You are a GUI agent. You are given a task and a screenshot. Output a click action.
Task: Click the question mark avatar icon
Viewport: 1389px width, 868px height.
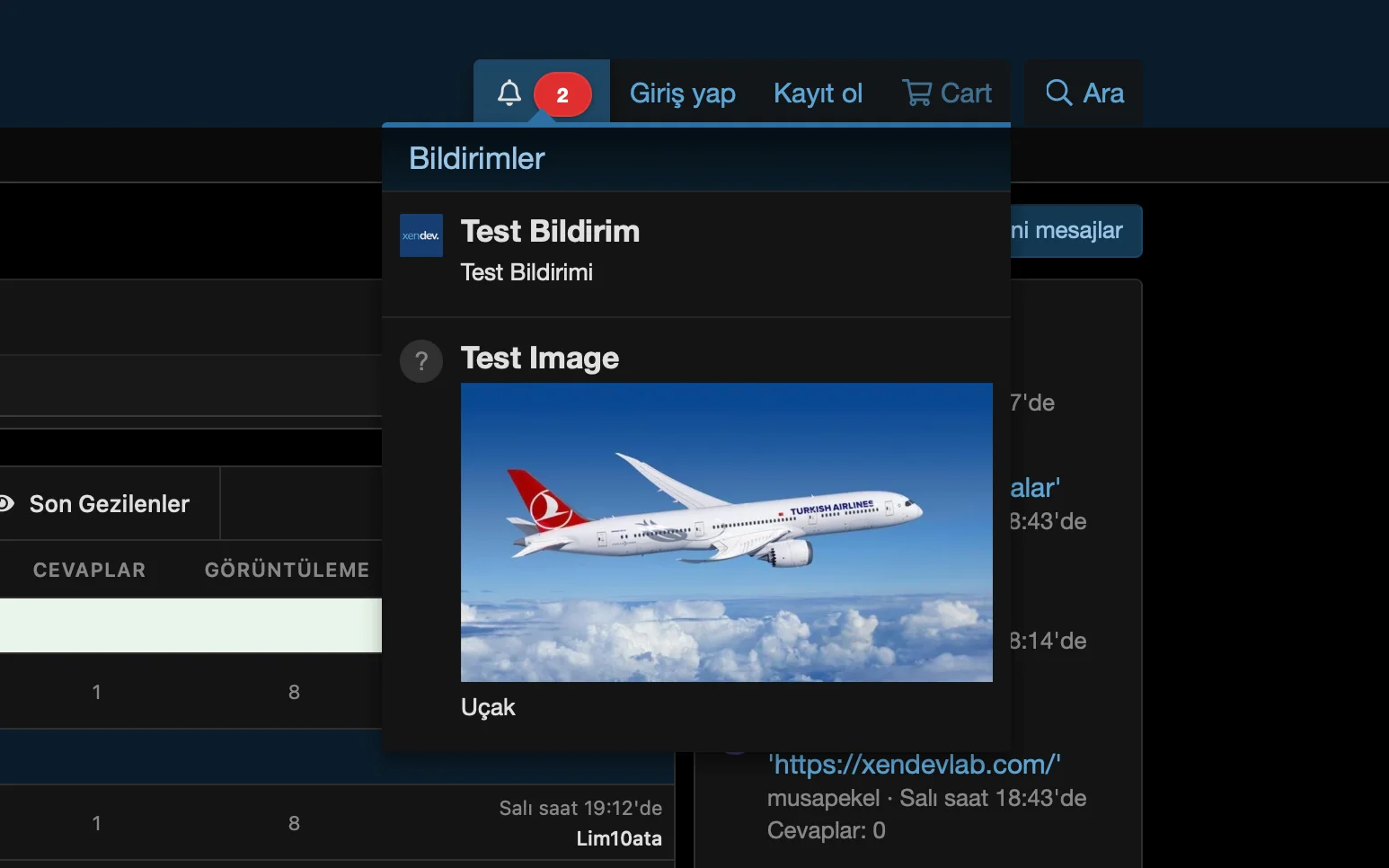pyautogui.click(x=420, y=361)
